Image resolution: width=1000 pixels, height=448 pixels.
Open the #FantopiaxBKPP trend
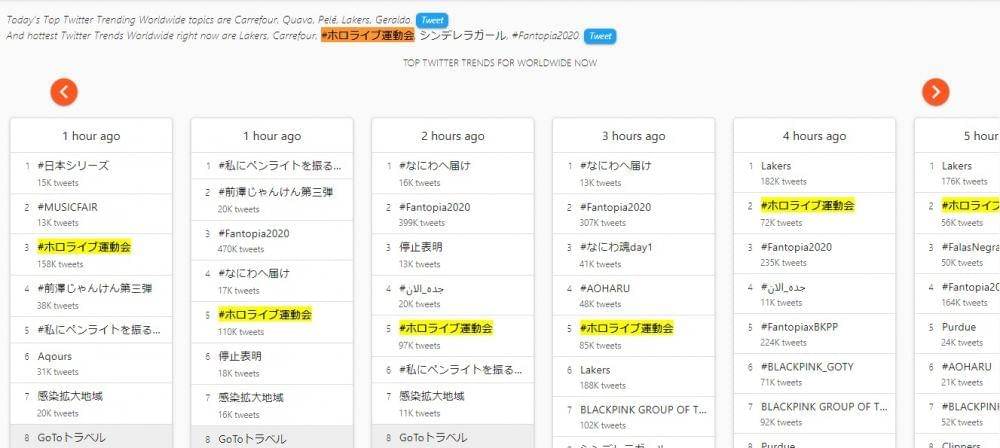click(800, 327)
